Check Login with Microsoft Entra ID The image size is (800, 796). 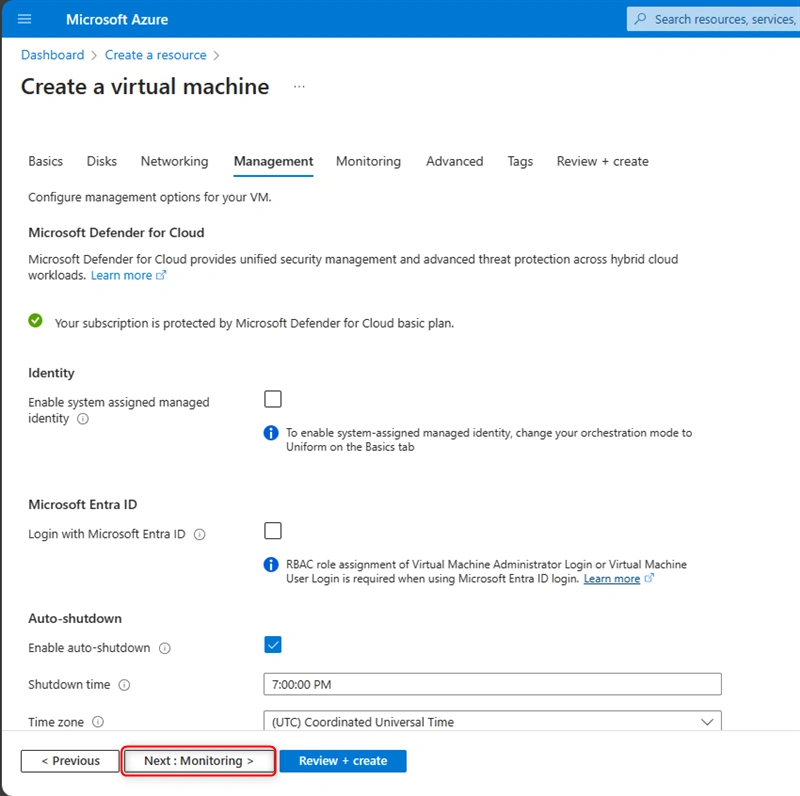tap(273, 531)
